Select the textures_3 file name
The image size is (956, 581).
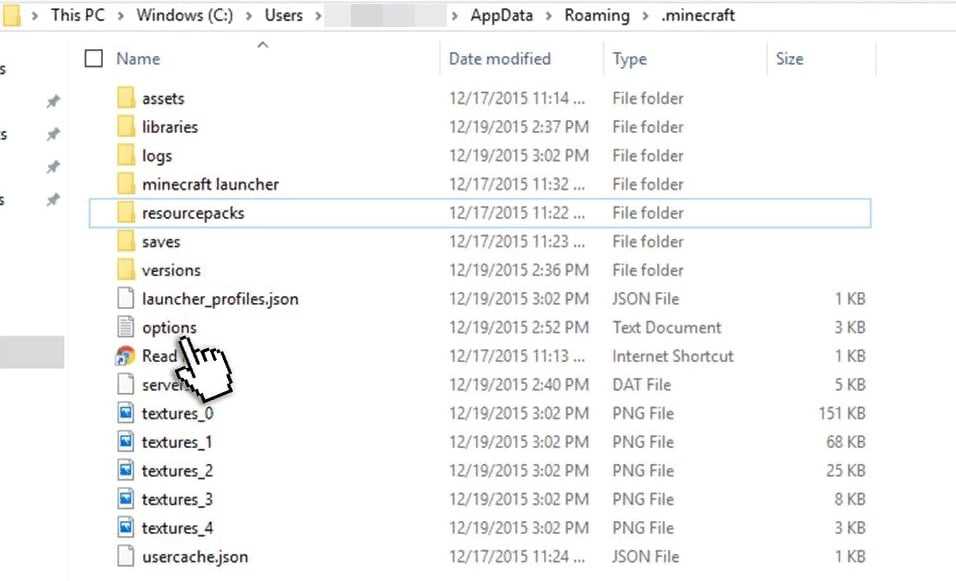[x=177, y=499]
